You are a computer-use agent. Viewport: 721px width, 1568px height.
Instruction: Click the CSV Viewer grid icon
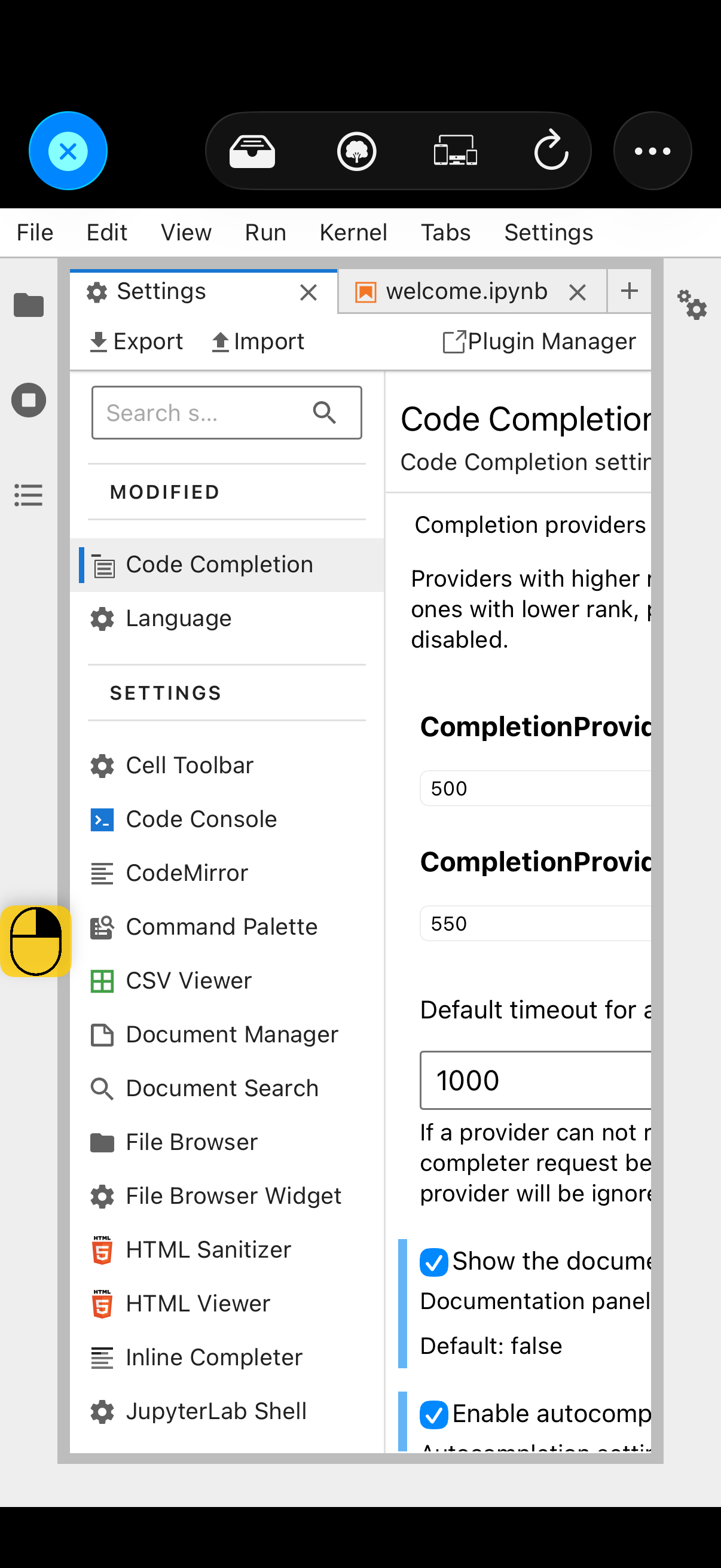point(102,981)
